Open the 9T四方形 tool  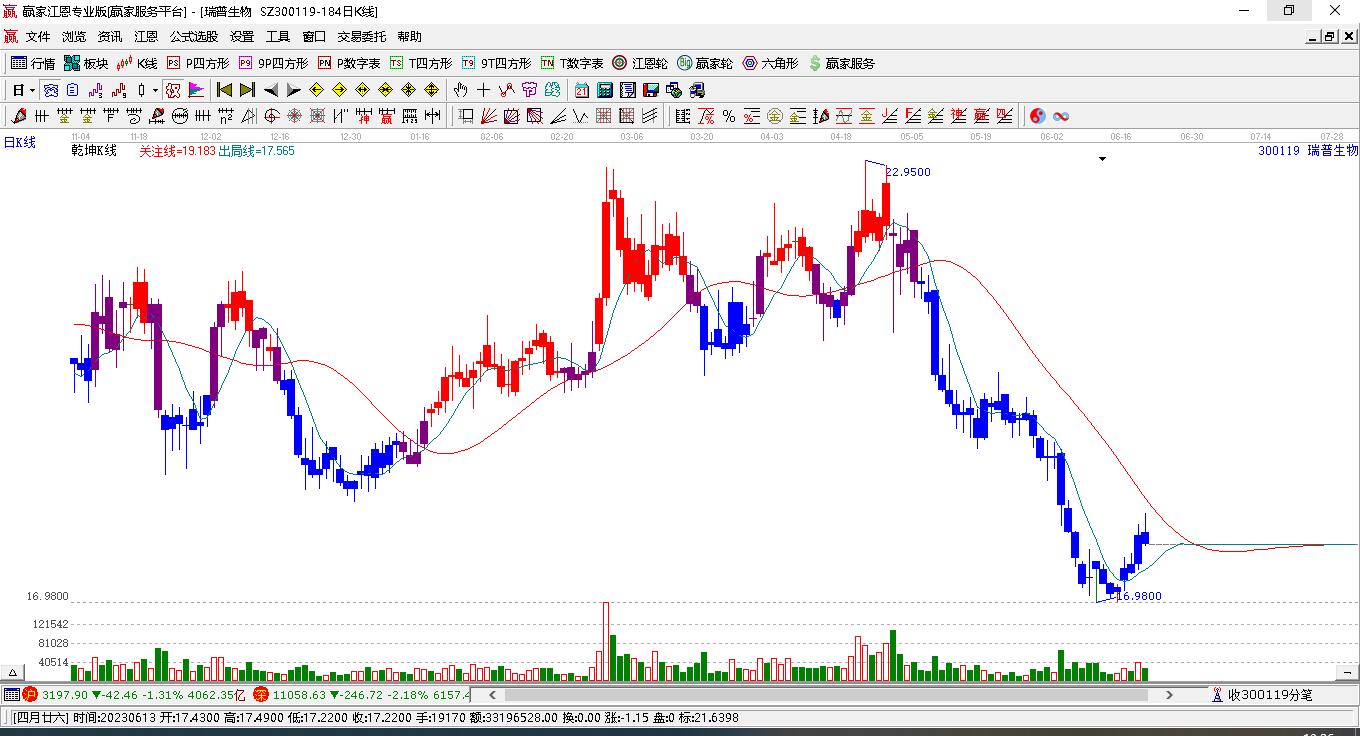[496, 63]
